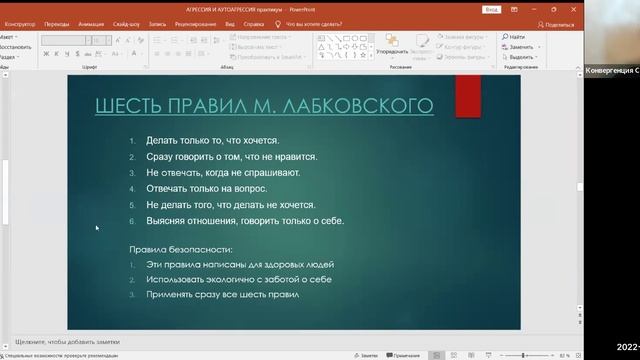Viewport: 640px width, 360px height.
Task: Click the Arrange (Упорядочить) button
Action: tap(392, 45)
